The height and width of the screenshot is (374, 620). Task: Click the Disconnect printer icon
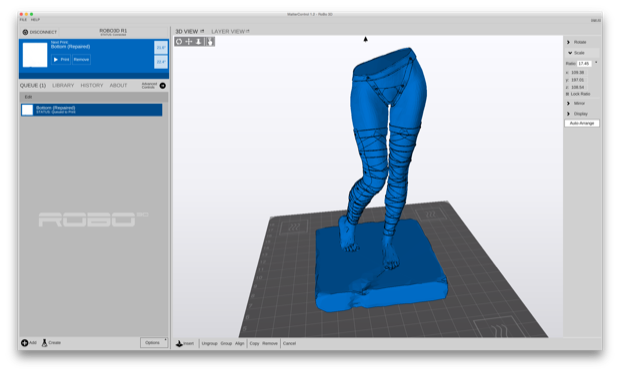pos(25,32)
